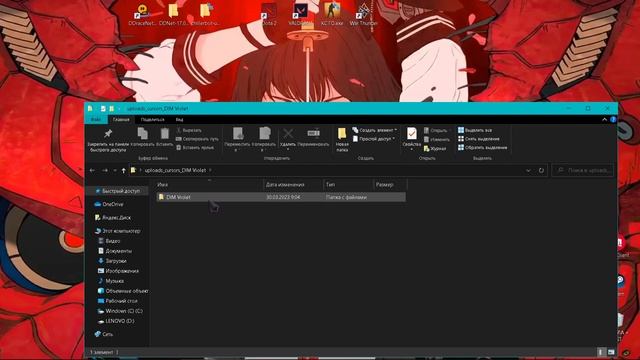
Task: Switch to large icons view in status bar
Action: pyautogui.click(x=611, y=352)
